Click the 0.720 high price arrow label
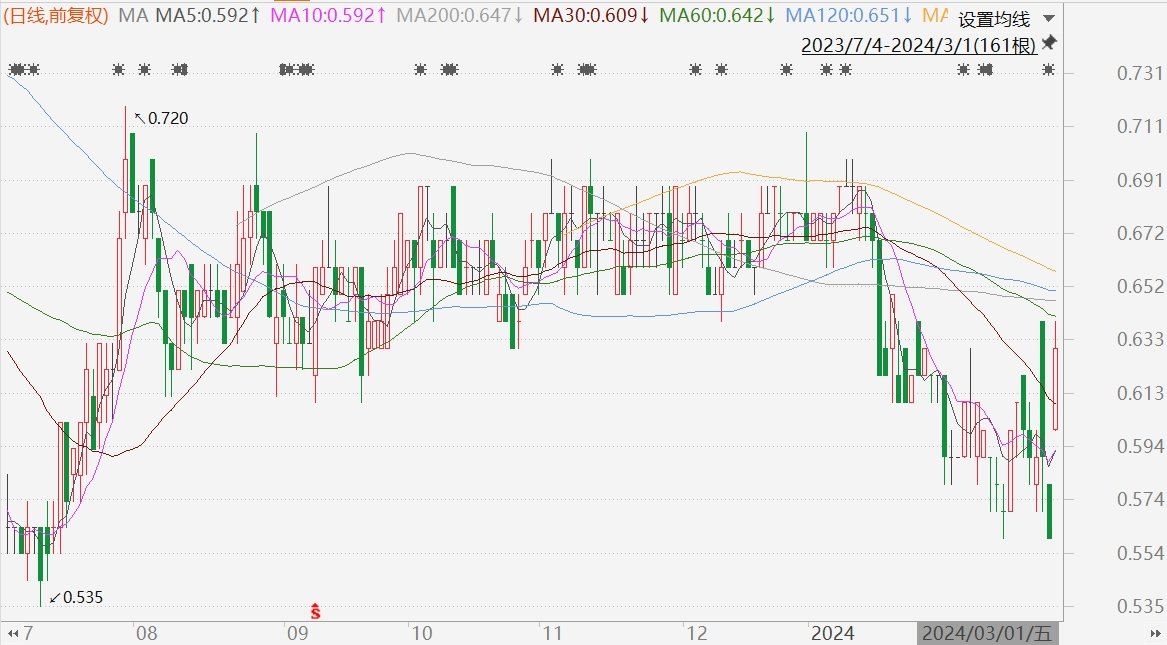1167x645 pixels. 161,118
